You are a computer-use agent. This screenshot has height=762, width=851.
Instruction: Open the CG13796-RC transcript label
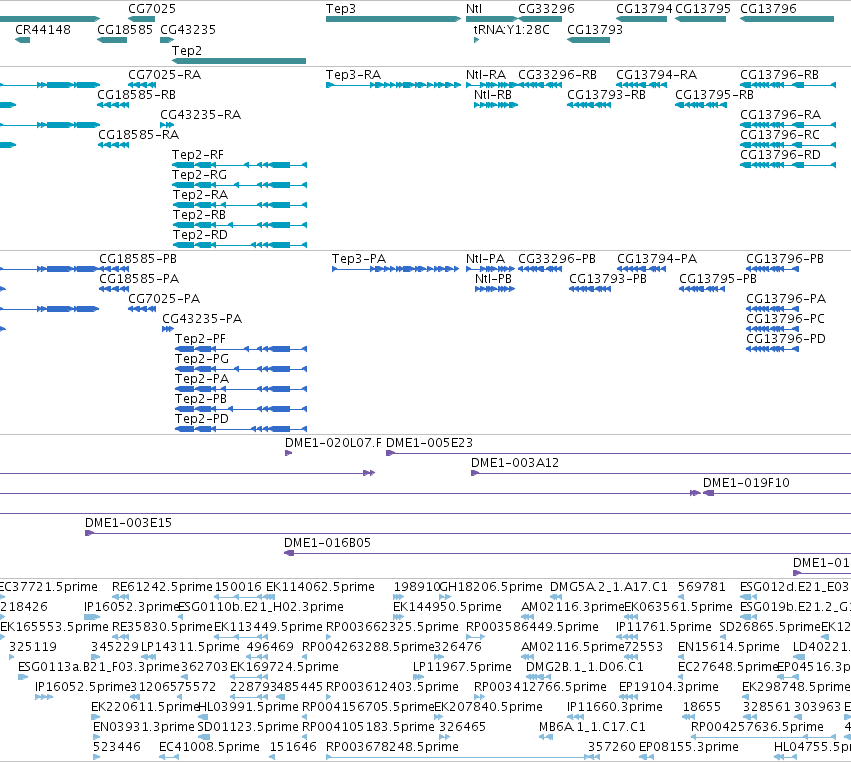[x=779, y=135]
